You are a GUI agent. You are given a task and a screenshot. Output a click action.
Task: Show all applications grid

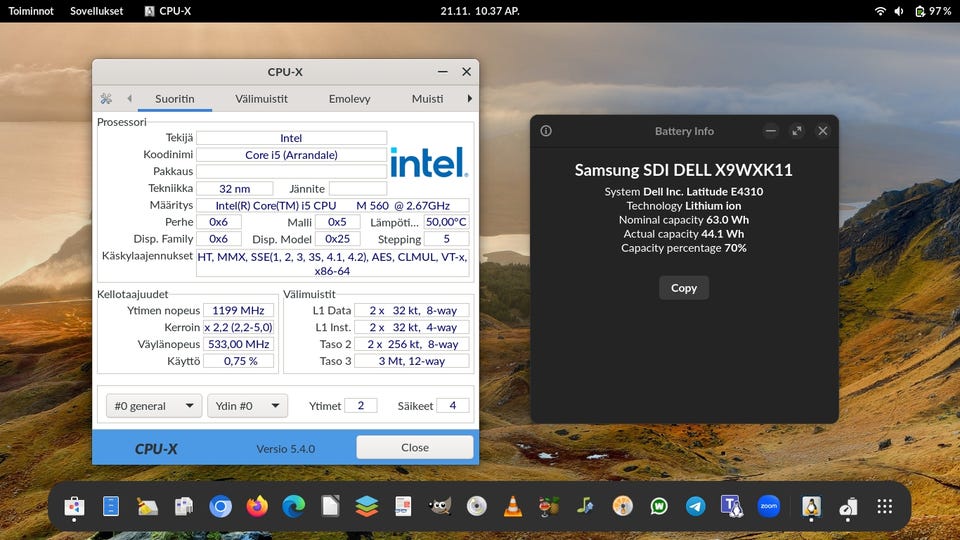(x=884, y=507)
